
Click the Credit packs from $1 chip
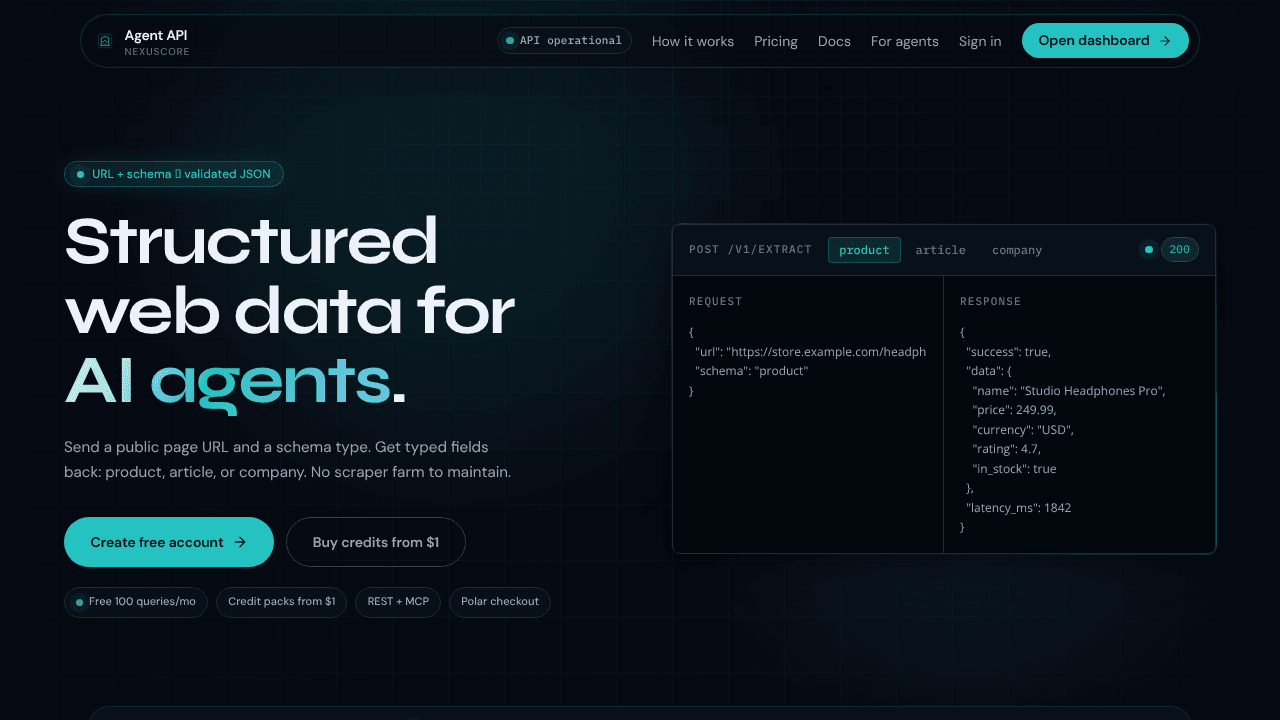[x=282, y=602]
